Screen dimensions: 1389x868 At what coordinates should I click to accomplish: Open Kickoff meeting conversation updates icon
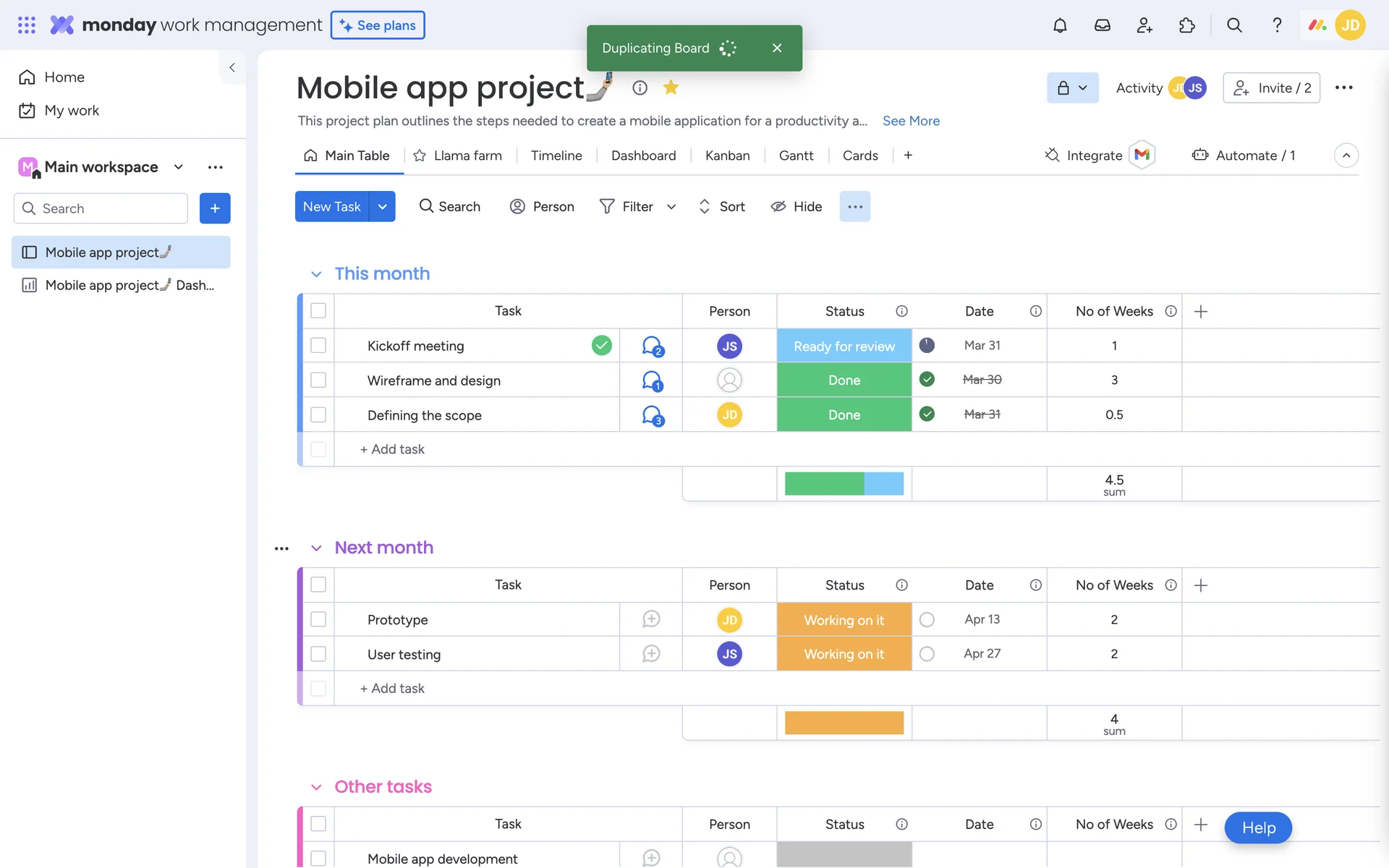pyautogui.click(x=652, y=346)
